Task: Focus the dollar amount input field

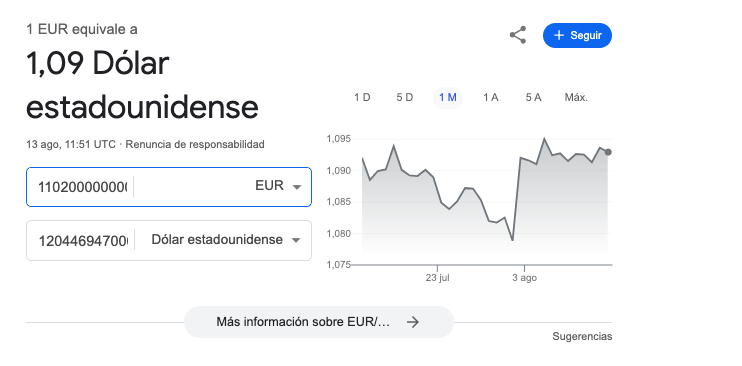Action: (x=83, y=241)
